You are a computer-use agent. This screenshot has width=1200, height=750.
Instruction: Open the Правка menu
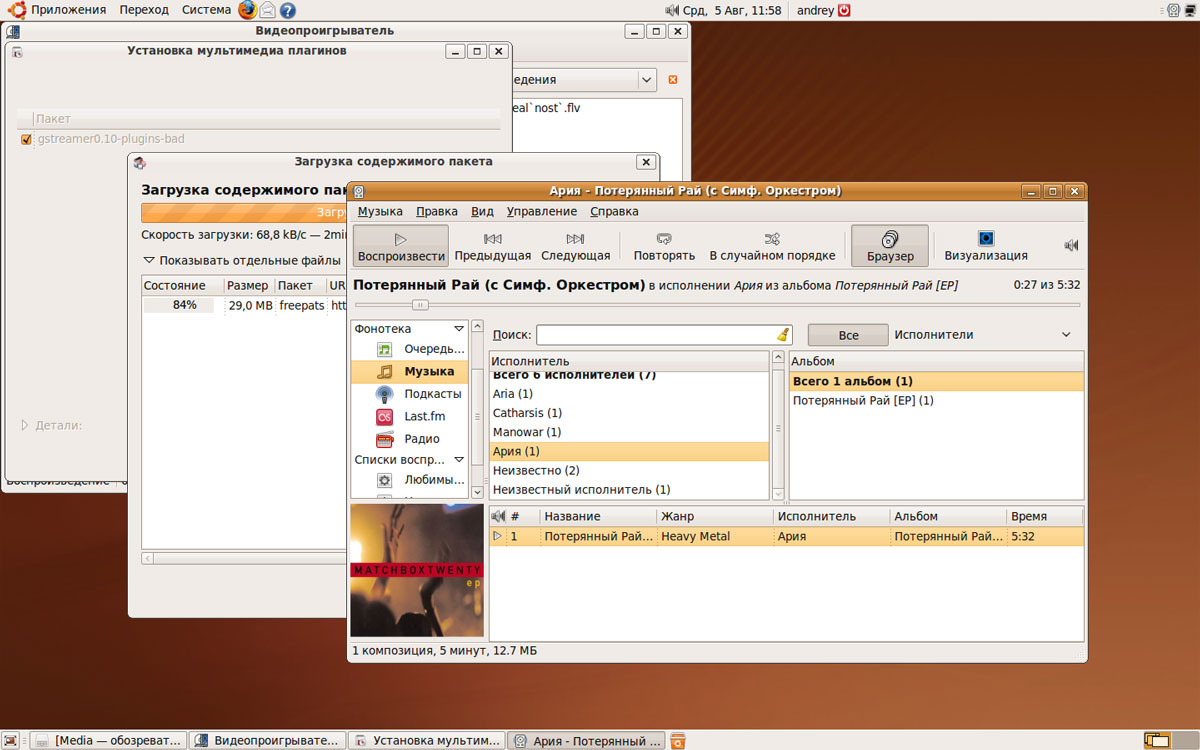[437, 211]
